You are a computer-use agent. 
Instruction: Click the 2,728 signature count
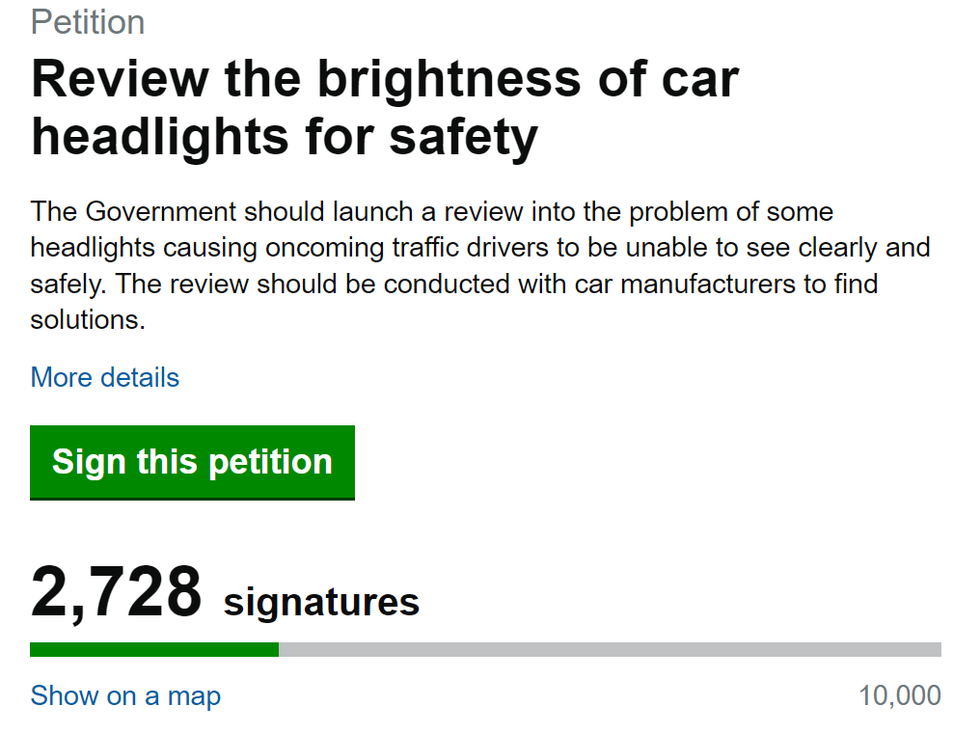click(116, 593)
